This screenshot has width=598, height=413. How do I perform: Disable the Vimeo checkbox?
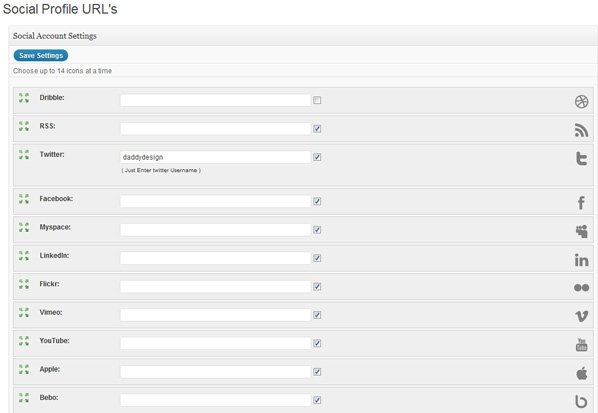point(317,315)
